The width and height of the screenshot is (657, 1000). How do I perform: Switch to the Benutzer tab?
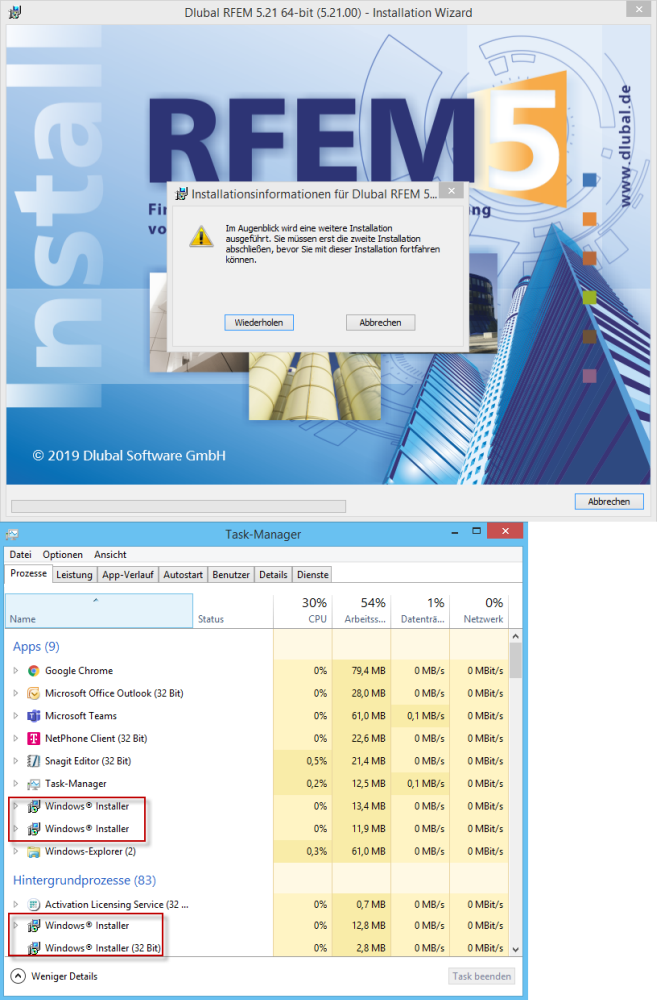coord(231,575)
